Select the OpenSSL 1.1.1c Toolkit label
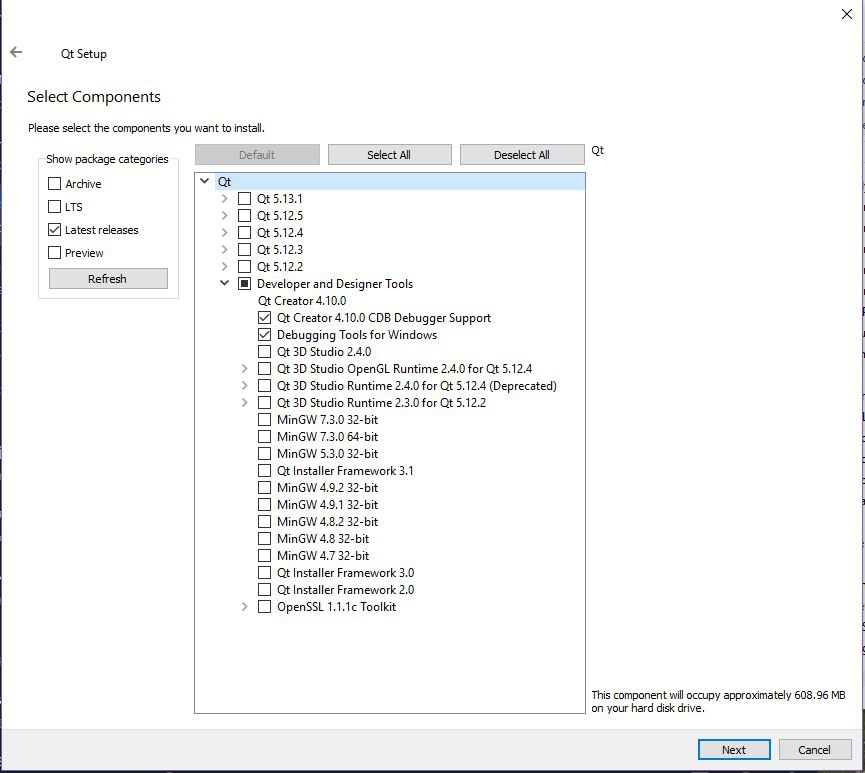Screen dimensions: 865x773 point(337,607)
